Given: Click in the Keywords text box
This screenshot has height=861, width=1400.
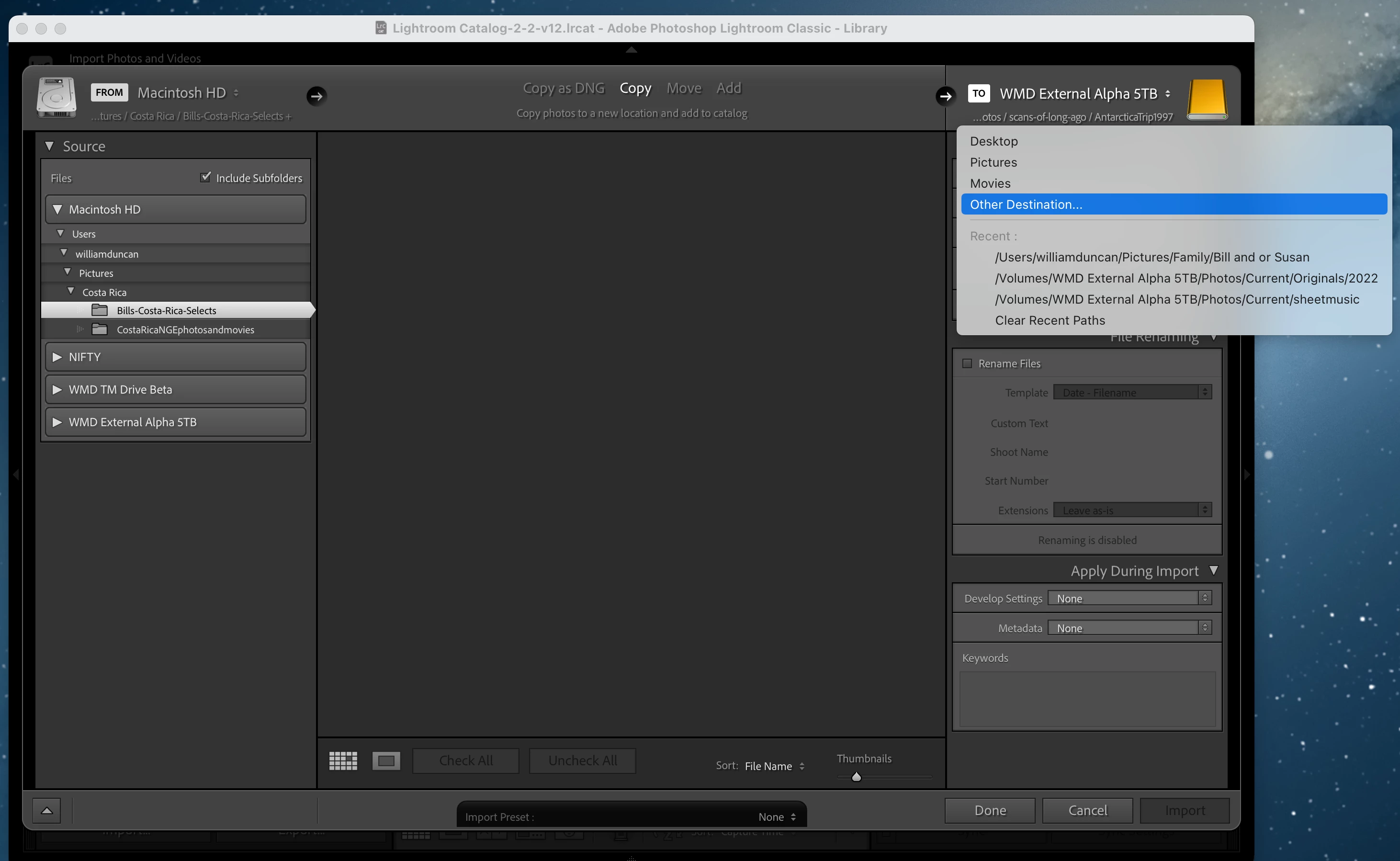Looking at the screenshot, I should click(1087, 698).
